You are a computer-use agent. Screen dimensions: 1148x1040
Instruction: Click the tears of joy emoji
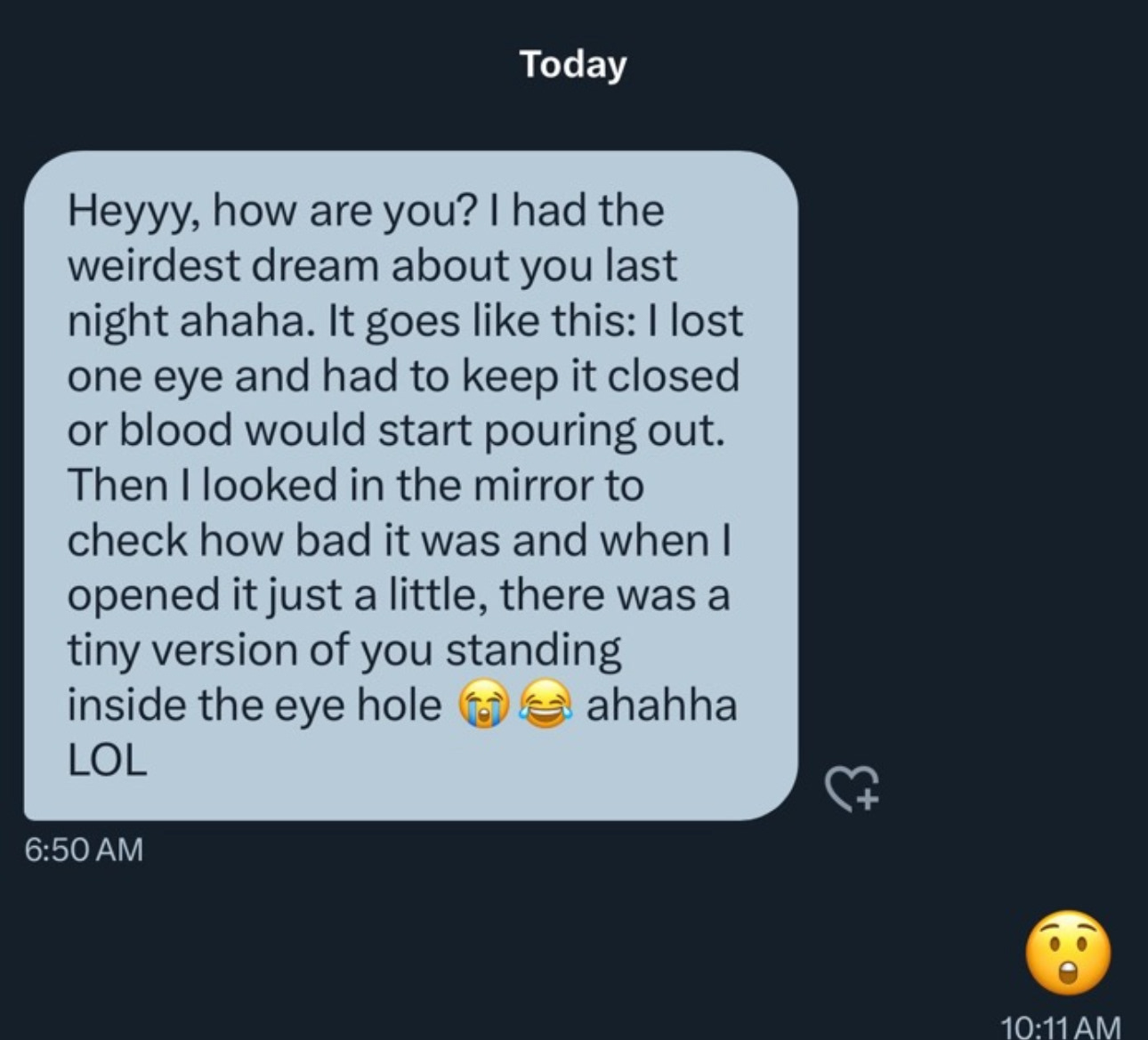click(546, 706)
